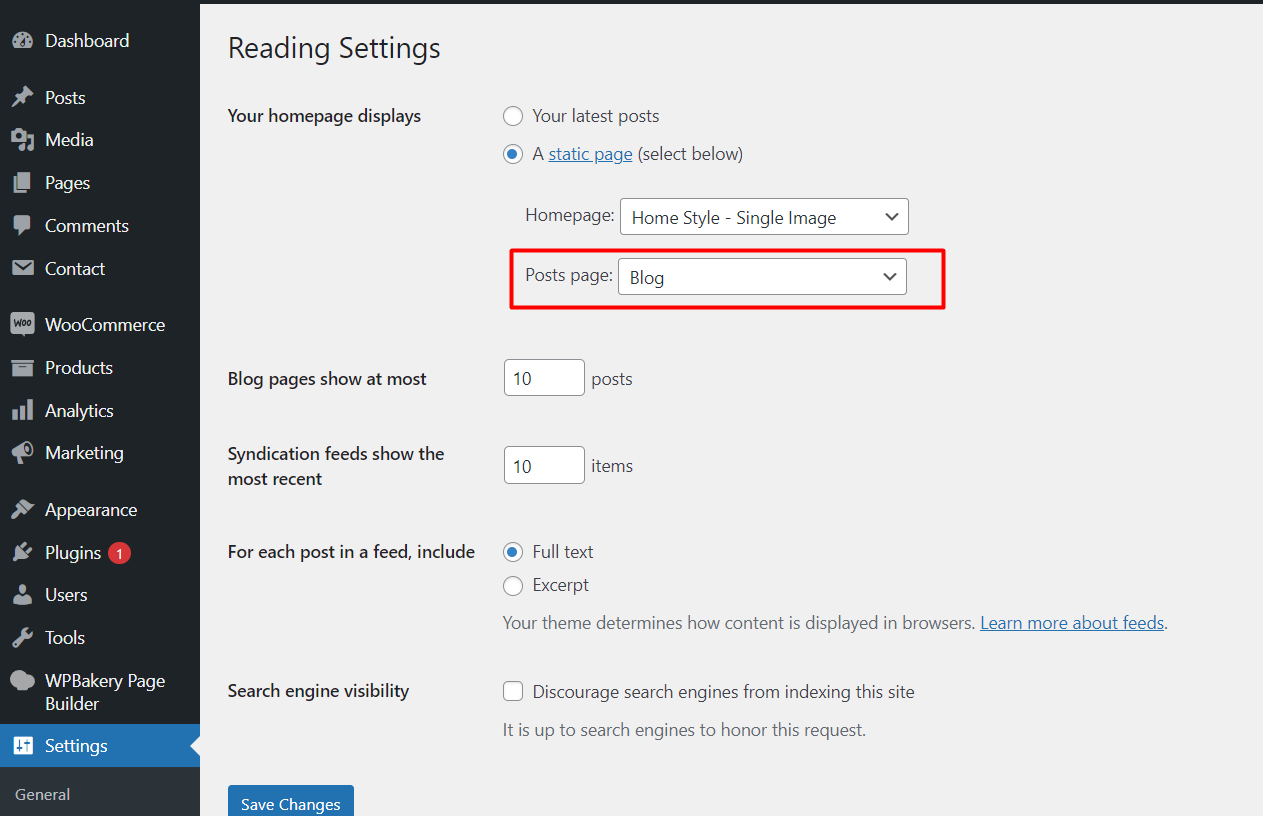The width and height of the screenshot is (1263, 816).
Task: Open Pages in admin sidebar
Action: click(67, 183)
